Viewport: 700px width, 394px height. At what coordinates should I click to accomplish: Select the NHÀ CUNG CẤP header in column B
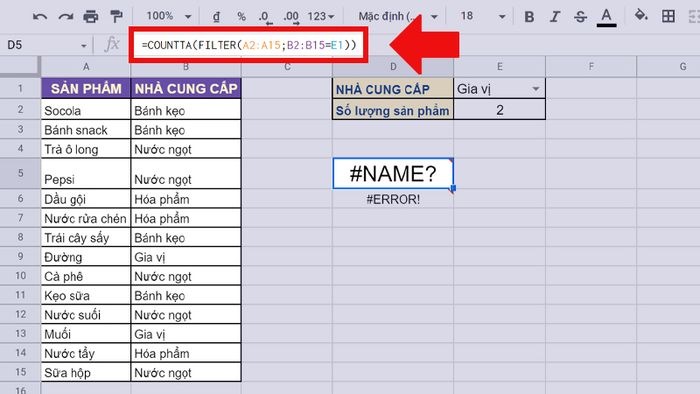pyautogui.click(x=186, y=88)
